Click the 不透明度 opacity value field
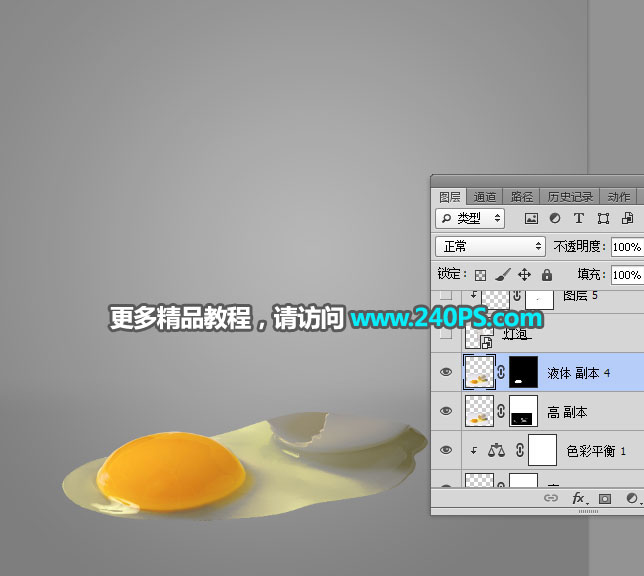The height and width of the screenshot is (576, 644). tap(627, 247)
